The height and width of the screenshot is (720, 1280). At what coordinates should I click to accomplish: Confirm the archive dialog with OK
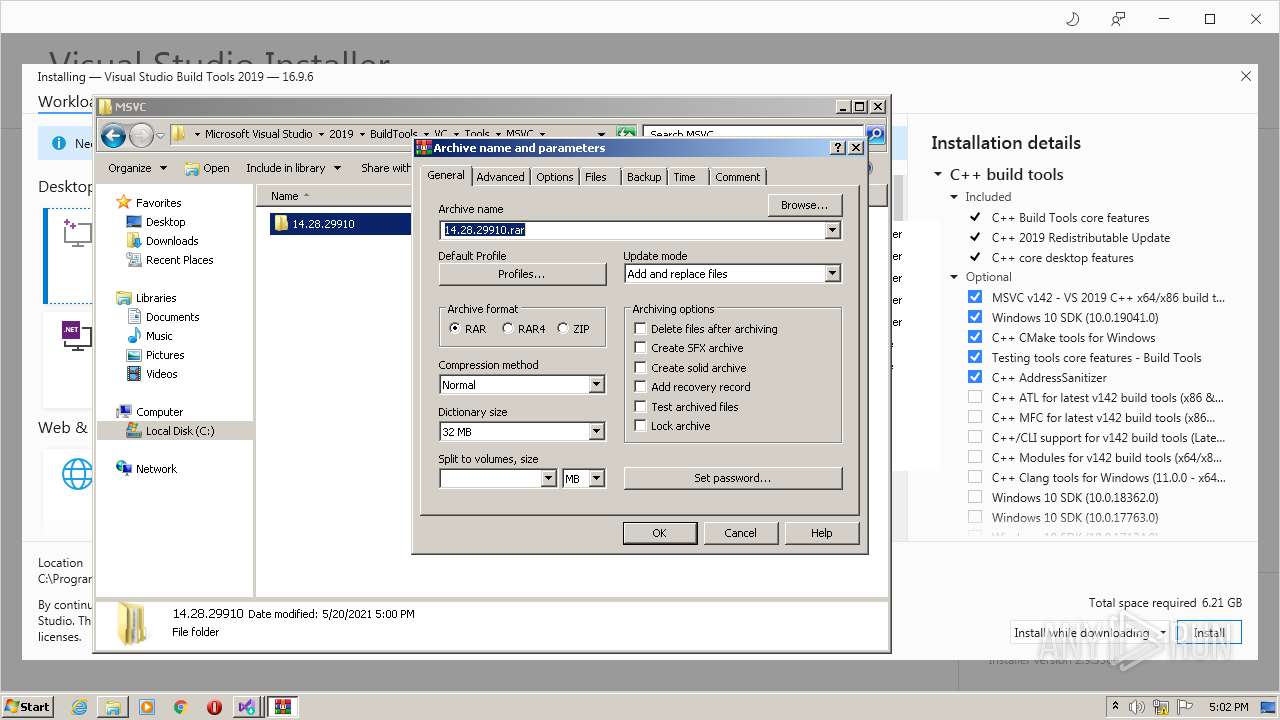pyautogui.click(x=659, y=533)
